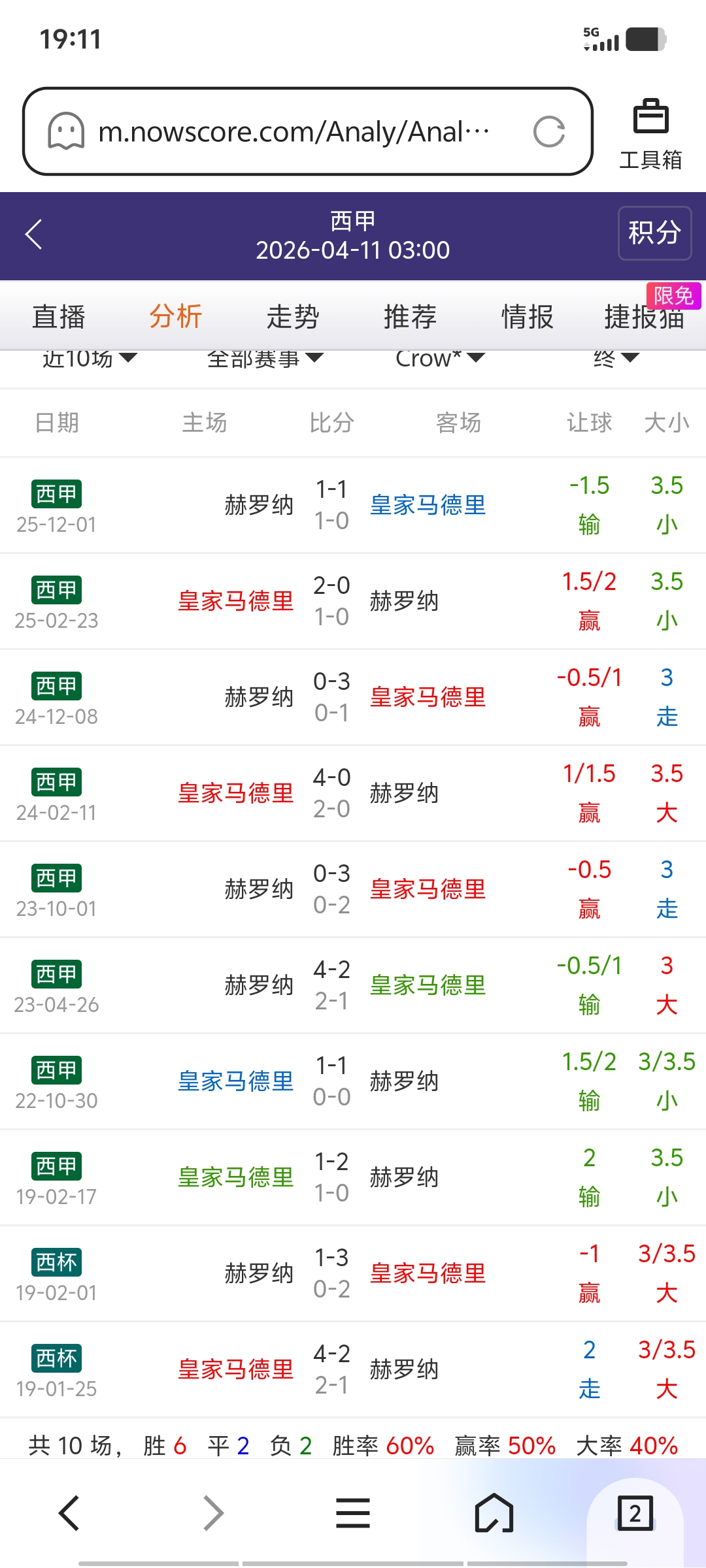
Task: Tap the page reload icon
Action: pyautogui.click(x=548, y=132)
